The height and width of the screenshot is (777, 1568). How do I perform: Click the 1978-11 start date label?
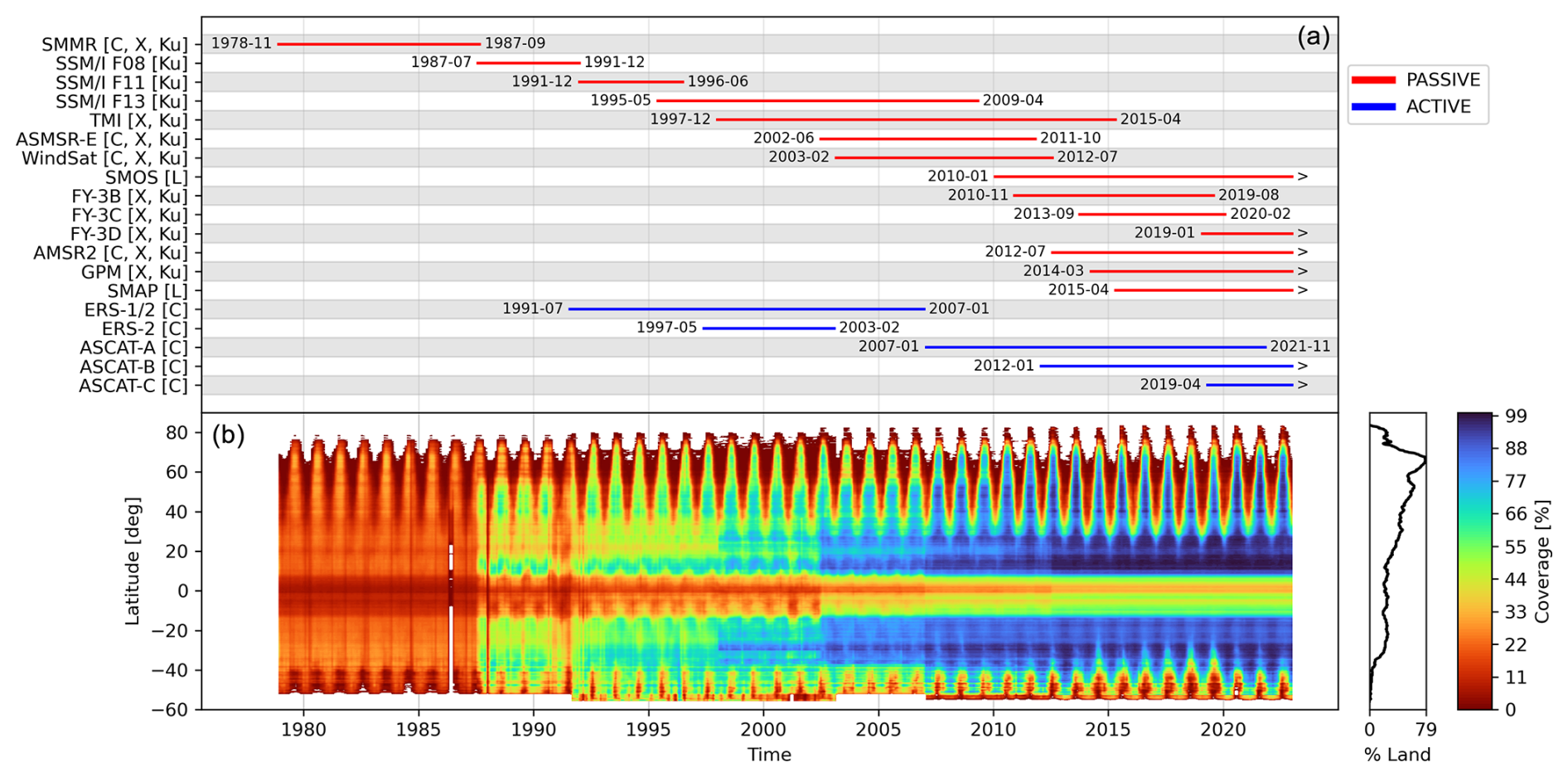(241, 43)
